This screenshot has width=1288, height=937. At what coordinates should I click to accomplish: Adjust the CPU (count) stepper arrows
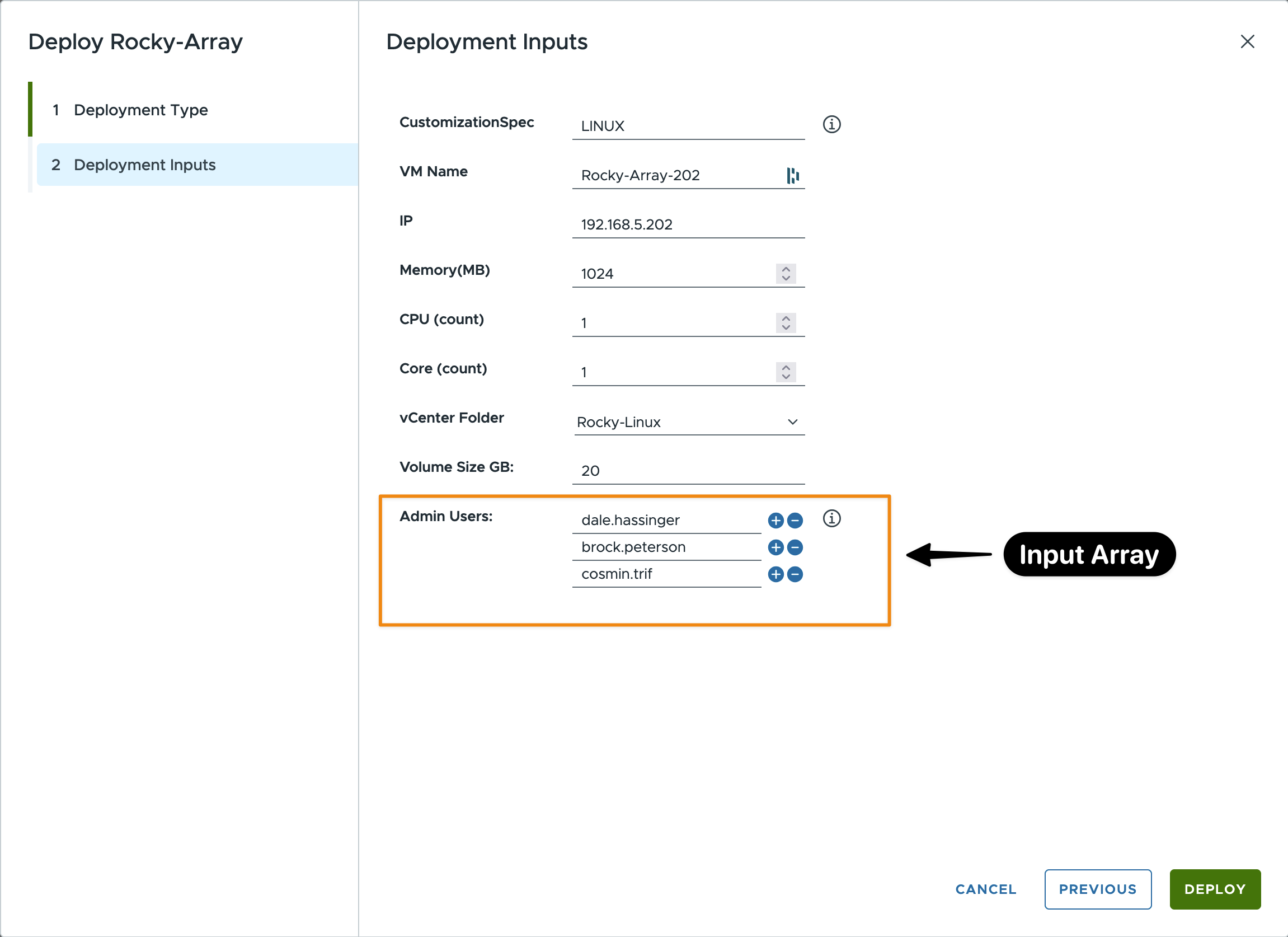coord(786,323)
